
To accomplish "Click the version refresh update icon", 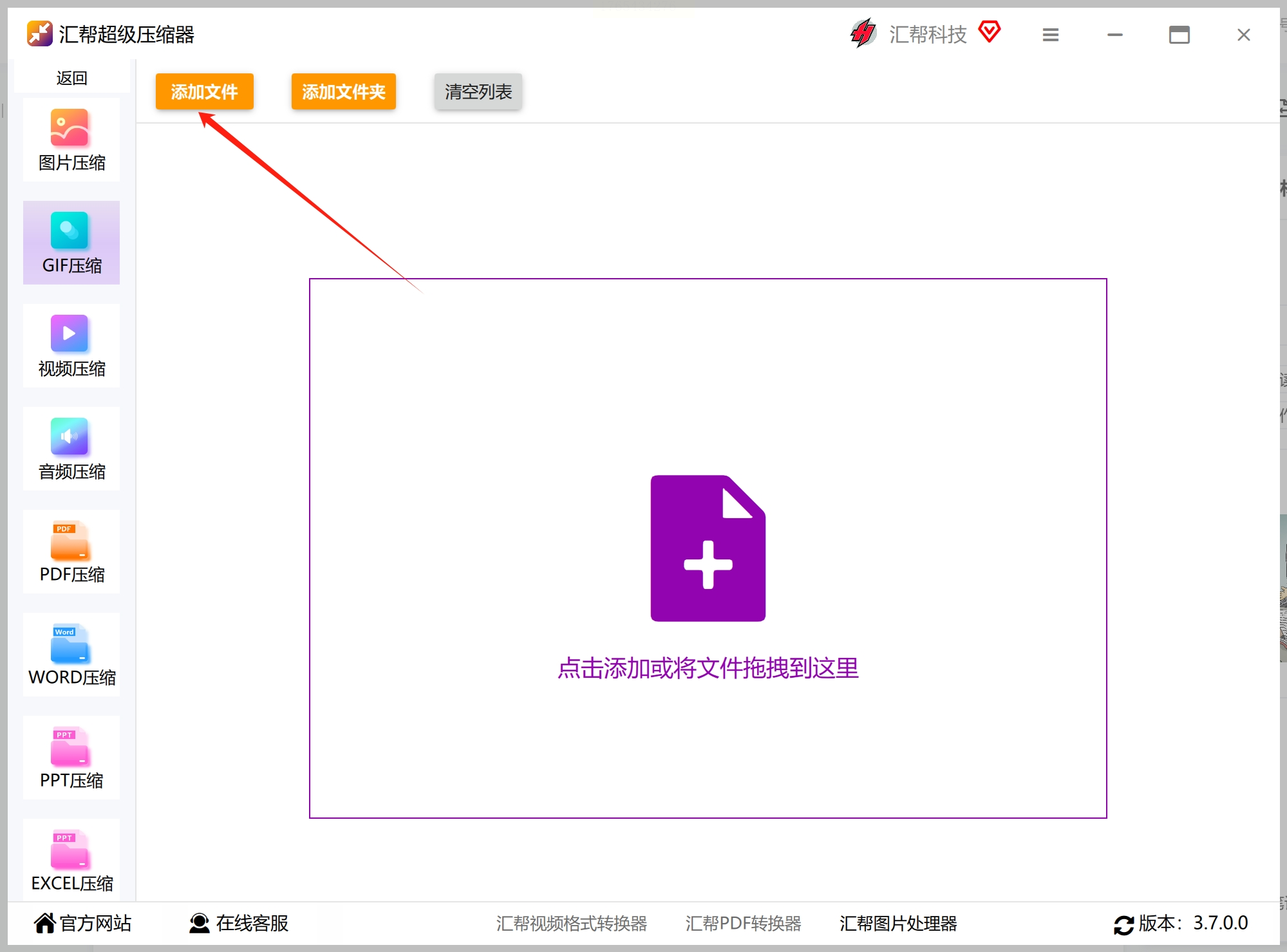I will (x=1124, y=925).
